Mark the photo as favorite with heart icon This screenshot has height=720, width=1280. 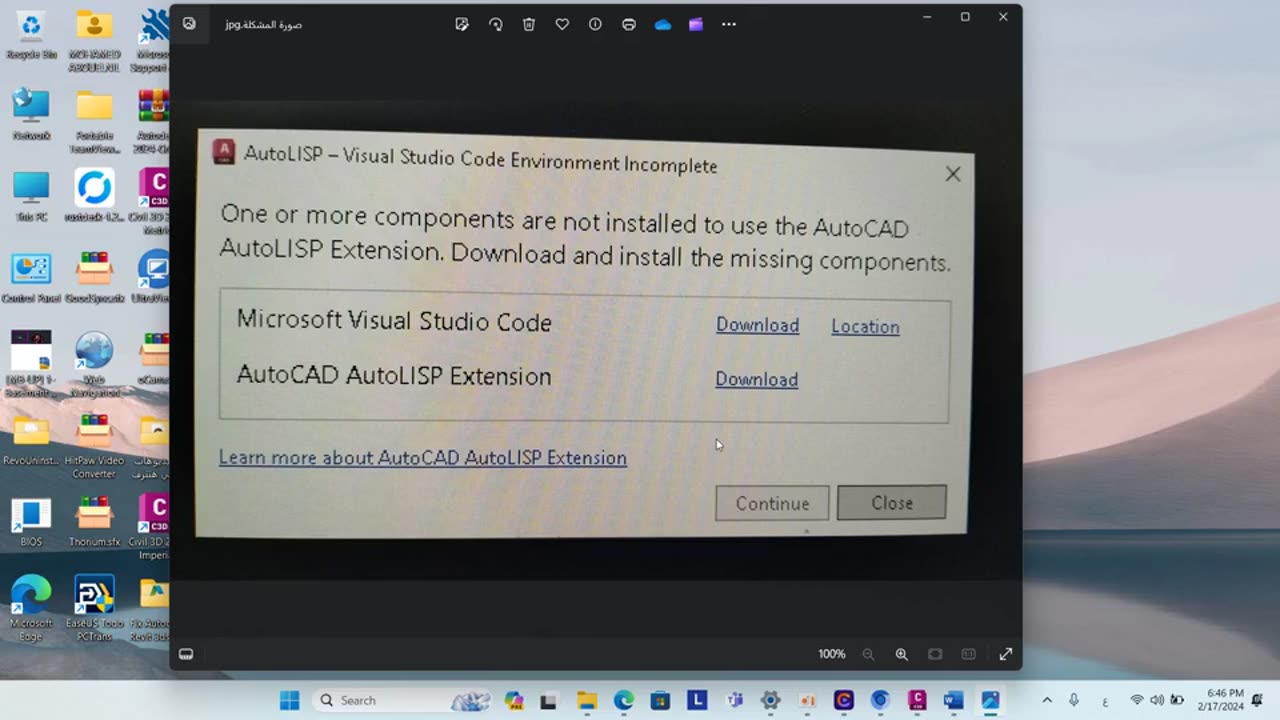pyautogui.click(x=562, y=24)
